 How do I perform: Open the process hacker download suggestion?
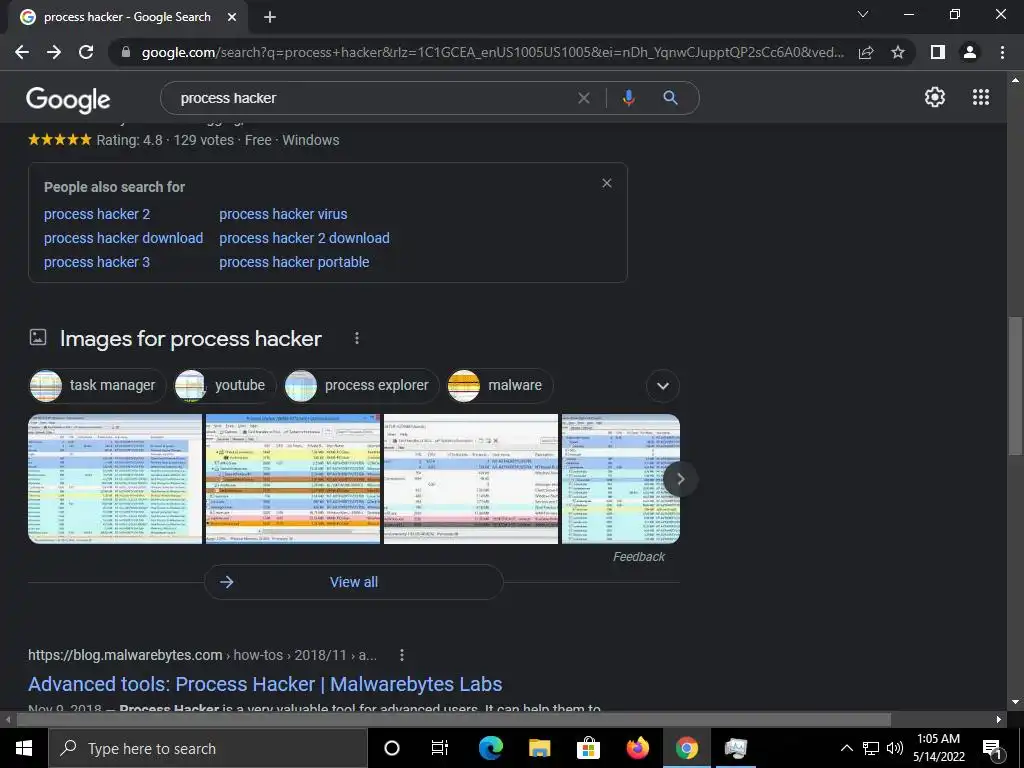pyautogui.click(x=123, y=238)
